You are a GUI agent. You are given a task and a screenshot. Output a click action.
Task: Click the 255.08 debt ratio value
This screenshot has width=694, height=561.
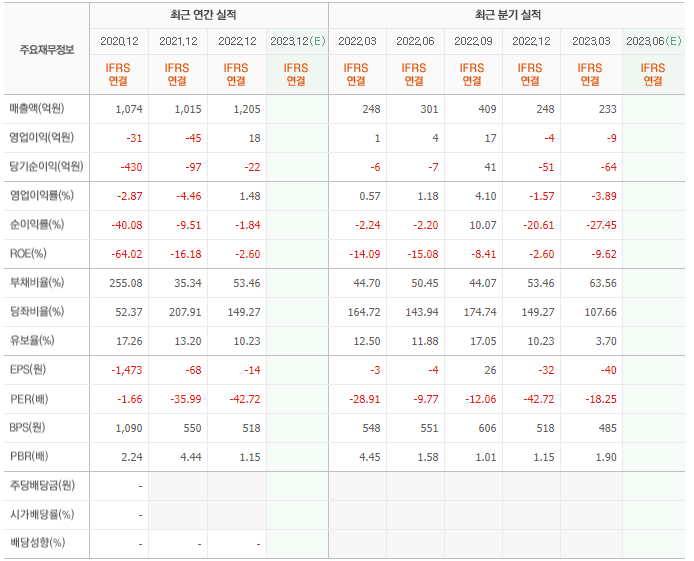(x=126, y=283)
